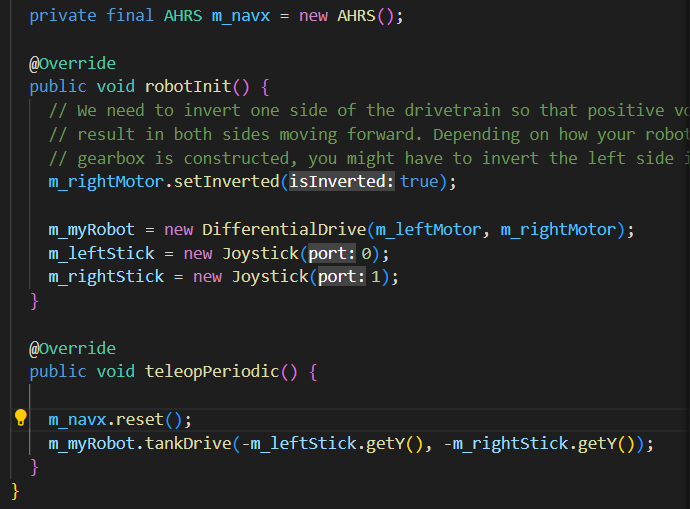Screen dimensions: 690x509
Task: Click closing brace of robotInit method
Action: 34,301
